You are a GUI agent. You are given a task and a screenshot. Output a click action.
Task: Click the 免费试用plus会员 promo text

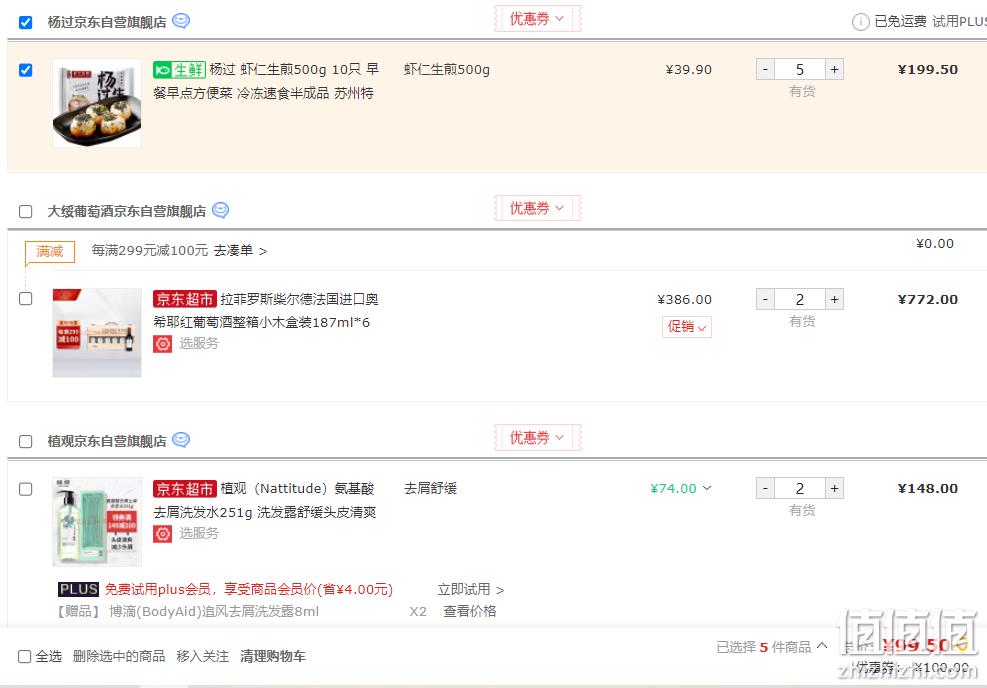point(249,589)
